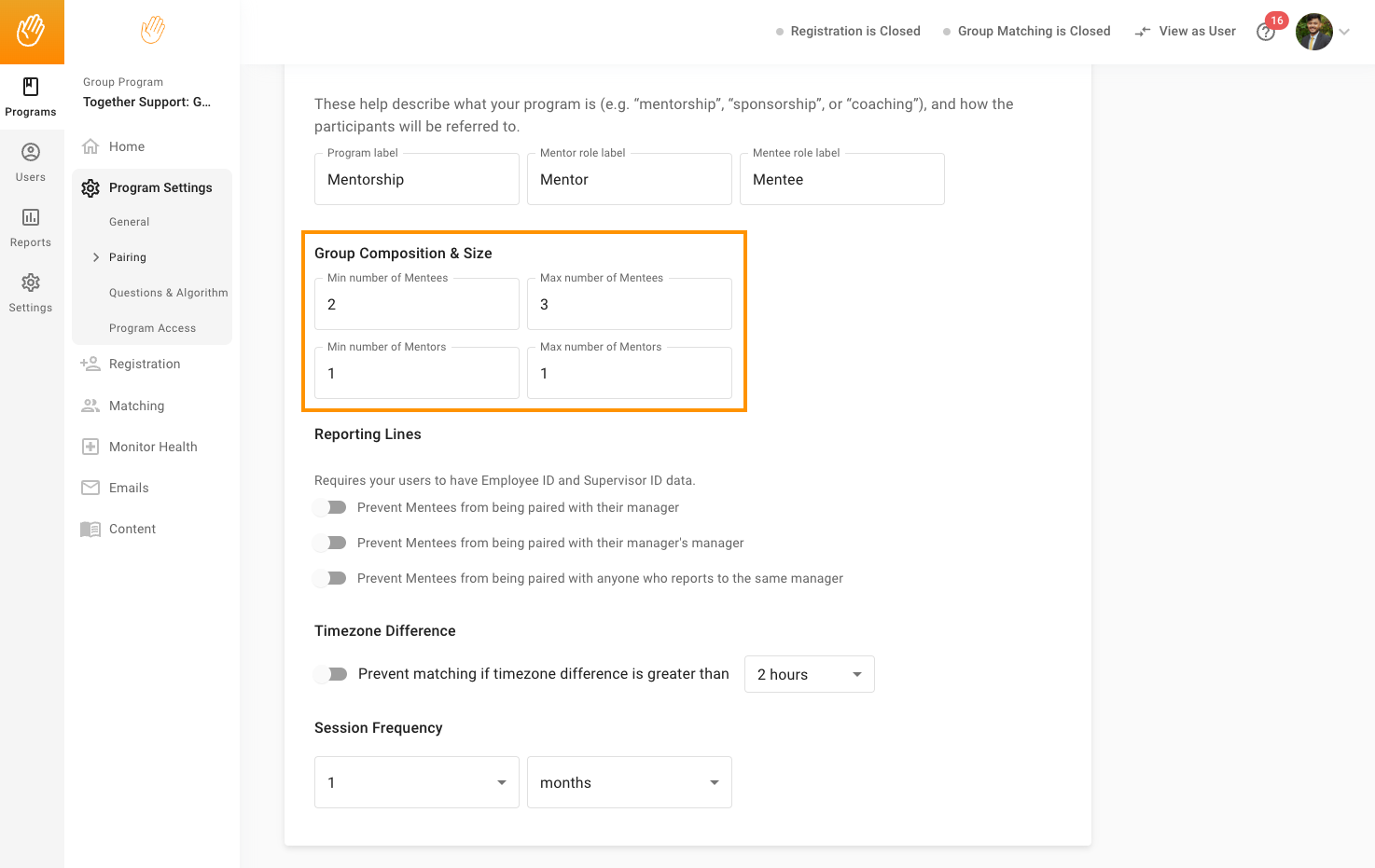Click the Matching people icon
Screen dimensions: 1375x868
pos(90,406)
